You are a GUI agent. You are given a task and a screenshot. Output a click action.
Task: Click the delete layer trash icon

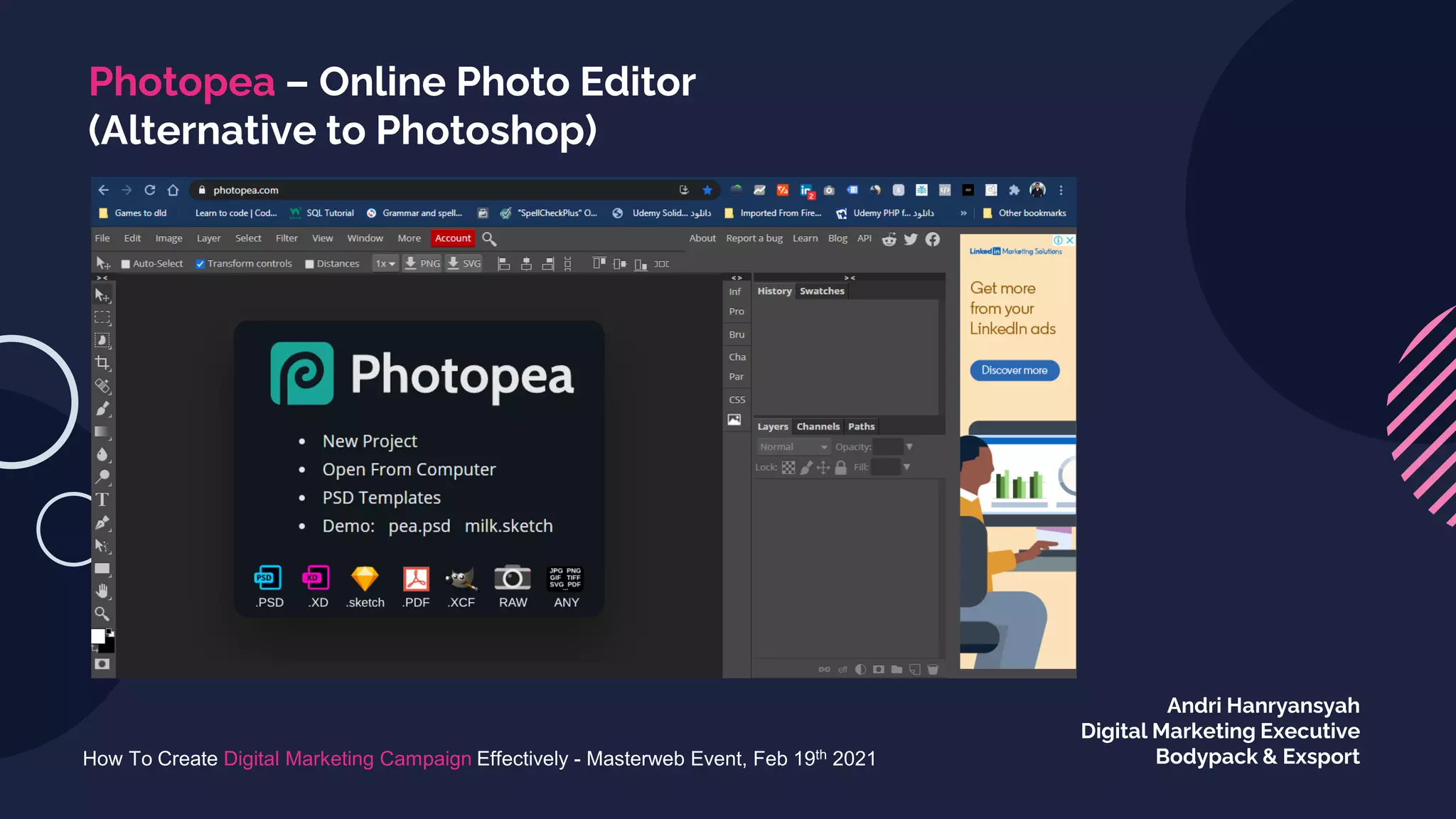tap(933, 670)
